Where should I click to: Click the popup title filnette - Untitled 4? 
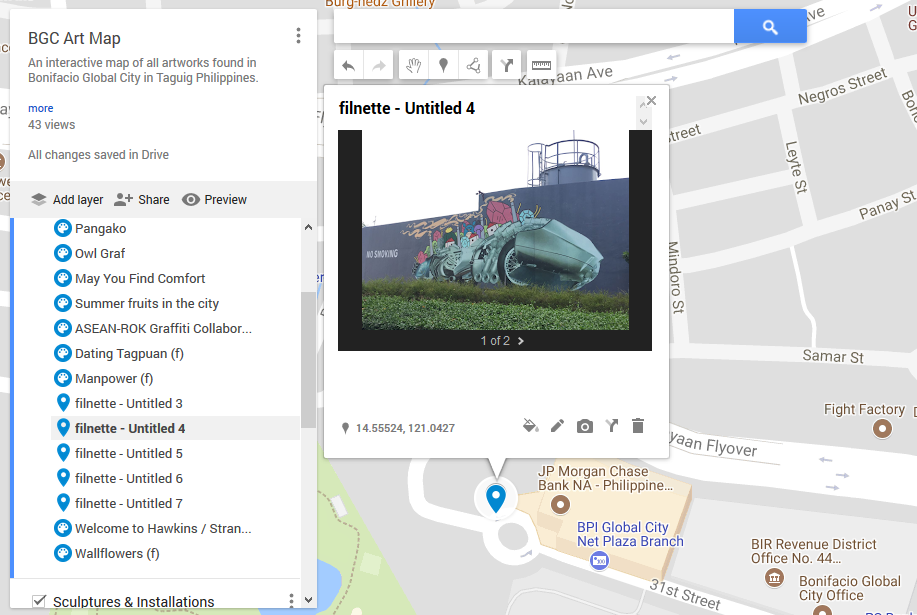[407, 108]
